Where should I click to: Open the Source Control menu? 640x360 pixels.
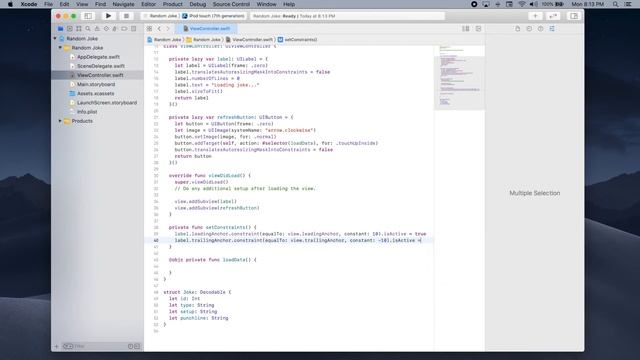pyautogui.click(x=231, y=4)
